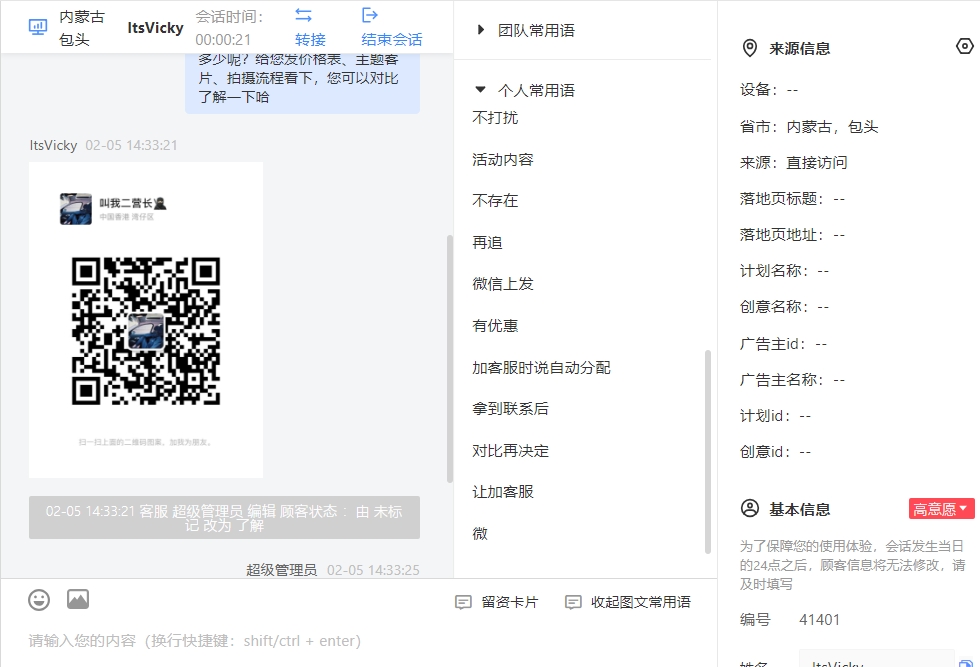Open the 高意愿 status dropdown
The width and height of the screenshot is (980, 667).
[941, 509]
